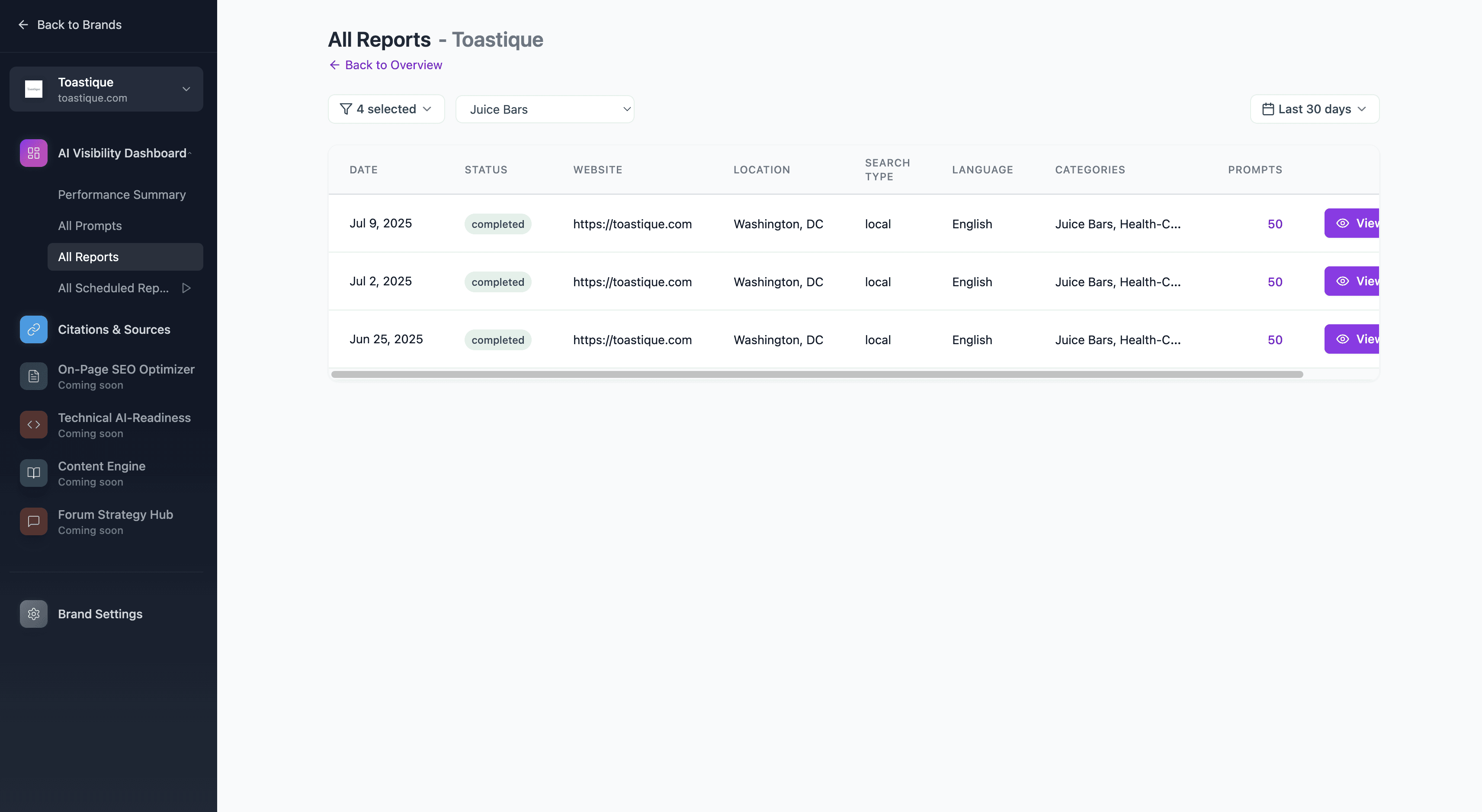Image resolution: width=1482 pixels, height=812 pixels.
Task: Click the Technical AI-Readiness code icon
Action: click(x=33, y=425)
